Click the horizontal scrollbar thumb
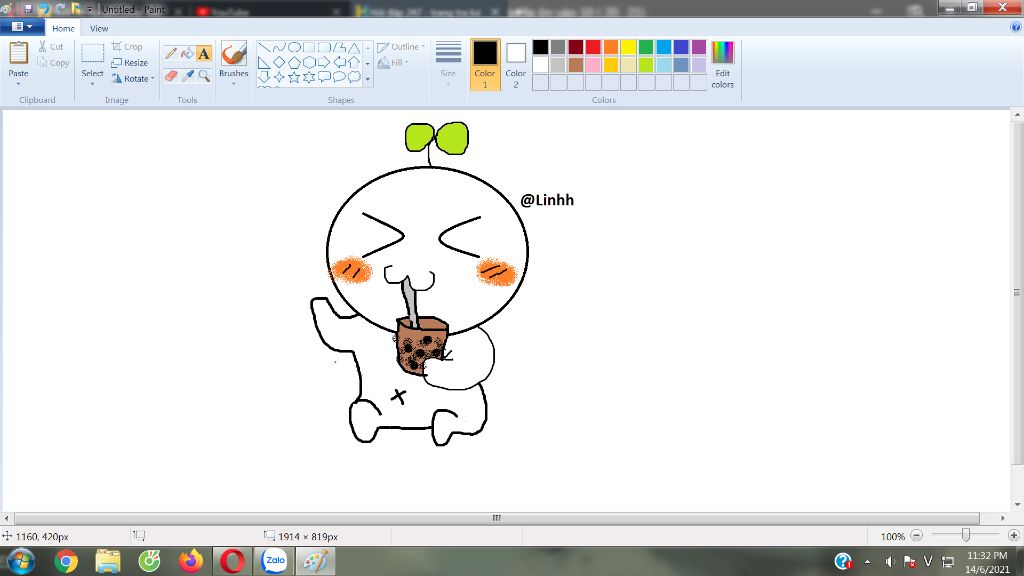The width and height of the screenshot is (1024, 576). (496, 518)
